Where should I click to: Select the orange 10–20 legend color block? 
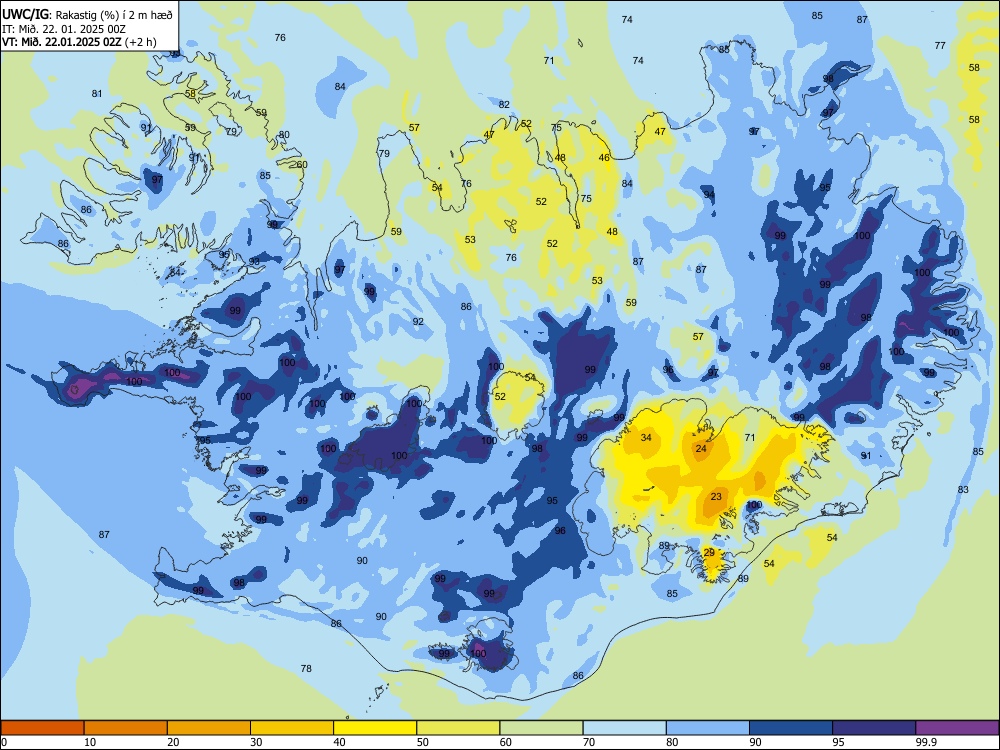coord(126,728)
